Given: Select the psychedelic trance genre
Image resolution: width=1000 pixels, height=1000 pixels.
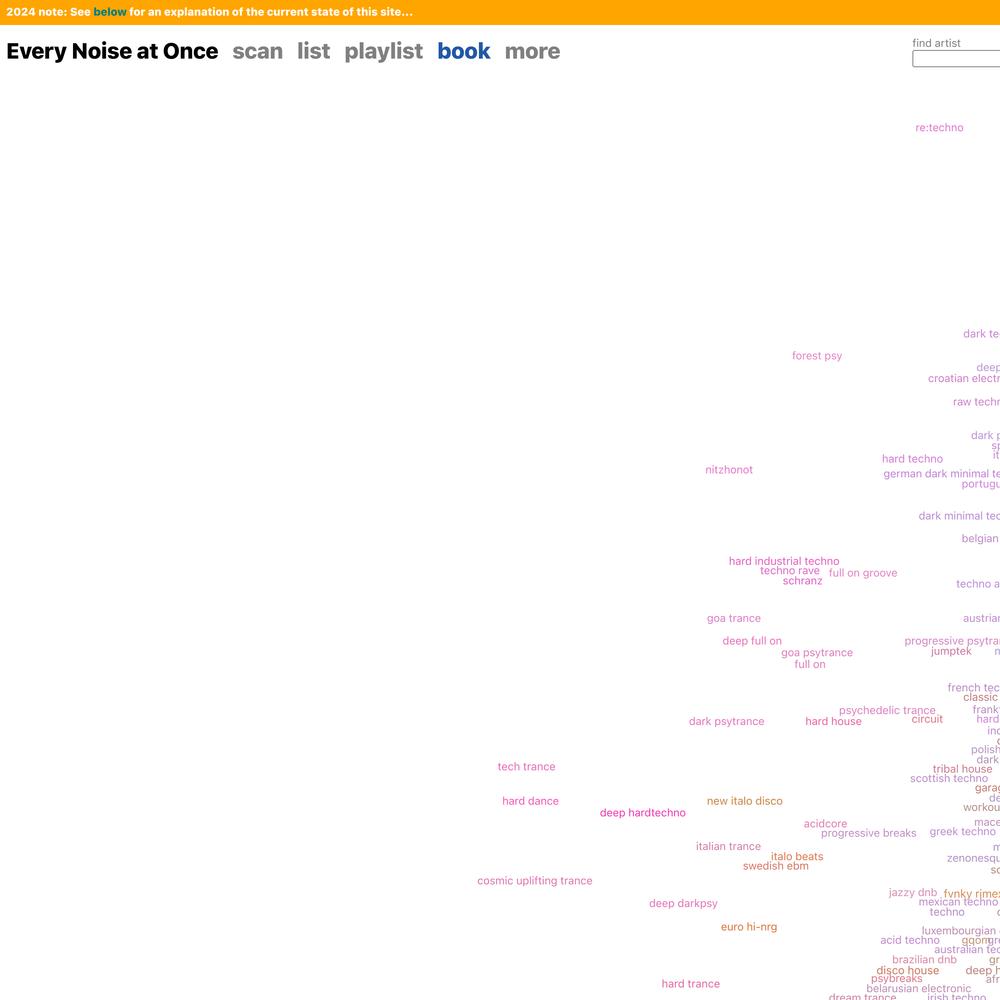Looking at the screenshot, I should 887,710.
